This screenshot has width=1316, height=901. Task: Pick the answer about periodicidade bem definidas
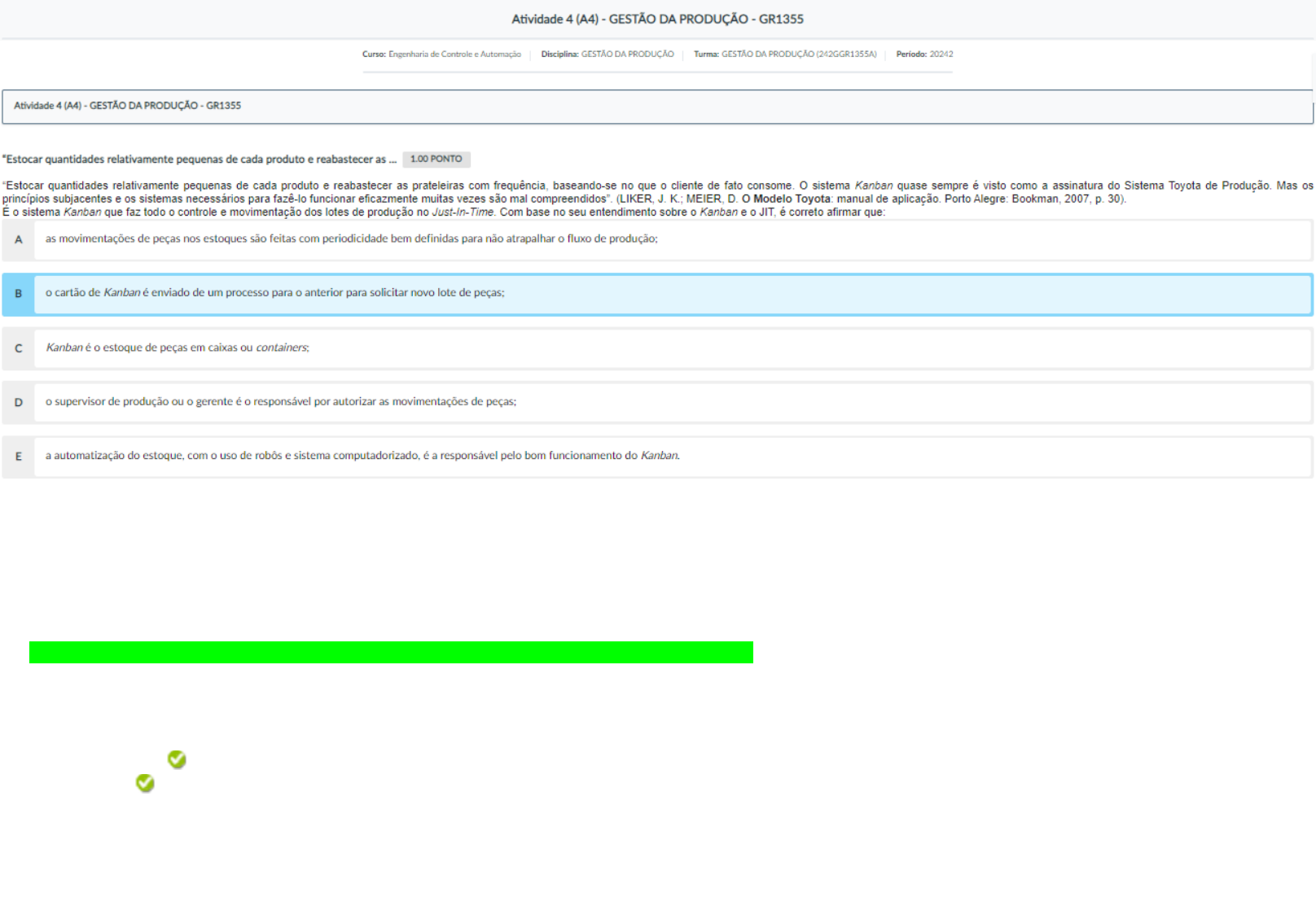click(351, 239)
